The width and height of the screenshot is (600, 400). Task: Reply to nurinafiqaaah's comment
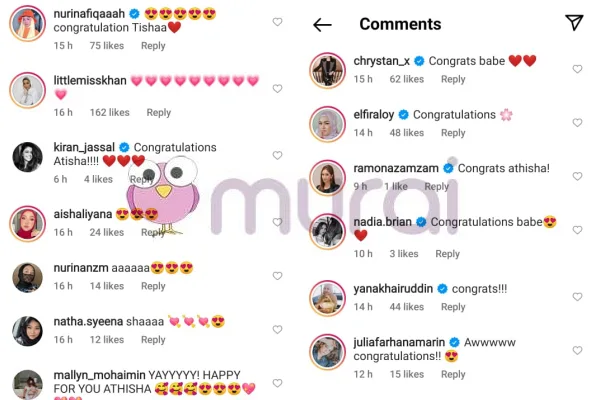153,46
